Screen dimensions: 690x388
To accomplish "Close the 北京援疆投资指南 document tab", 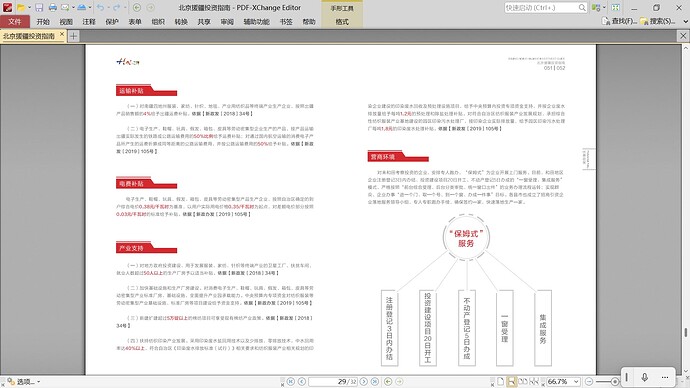I will point(62,34).
